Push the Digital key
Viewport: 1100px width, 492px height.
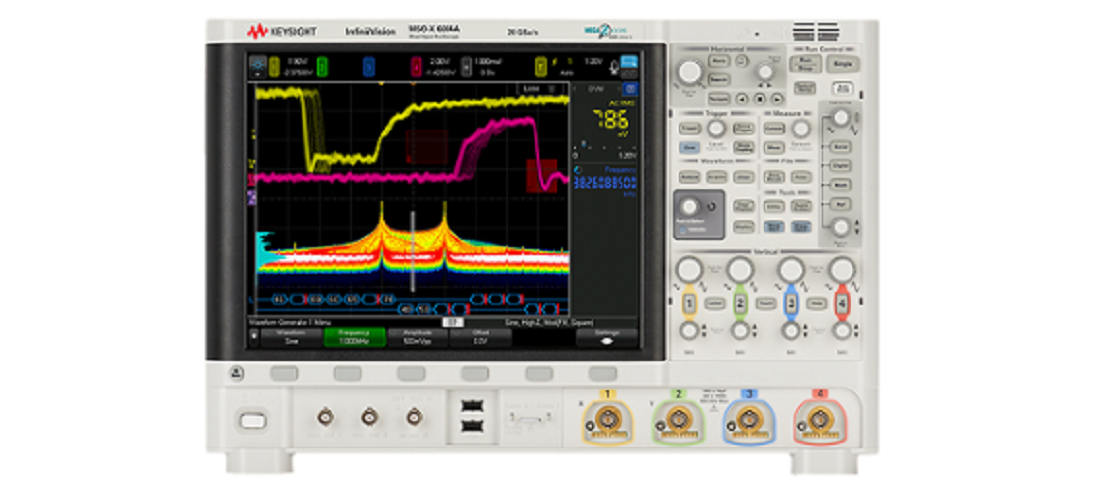point(840,166)
